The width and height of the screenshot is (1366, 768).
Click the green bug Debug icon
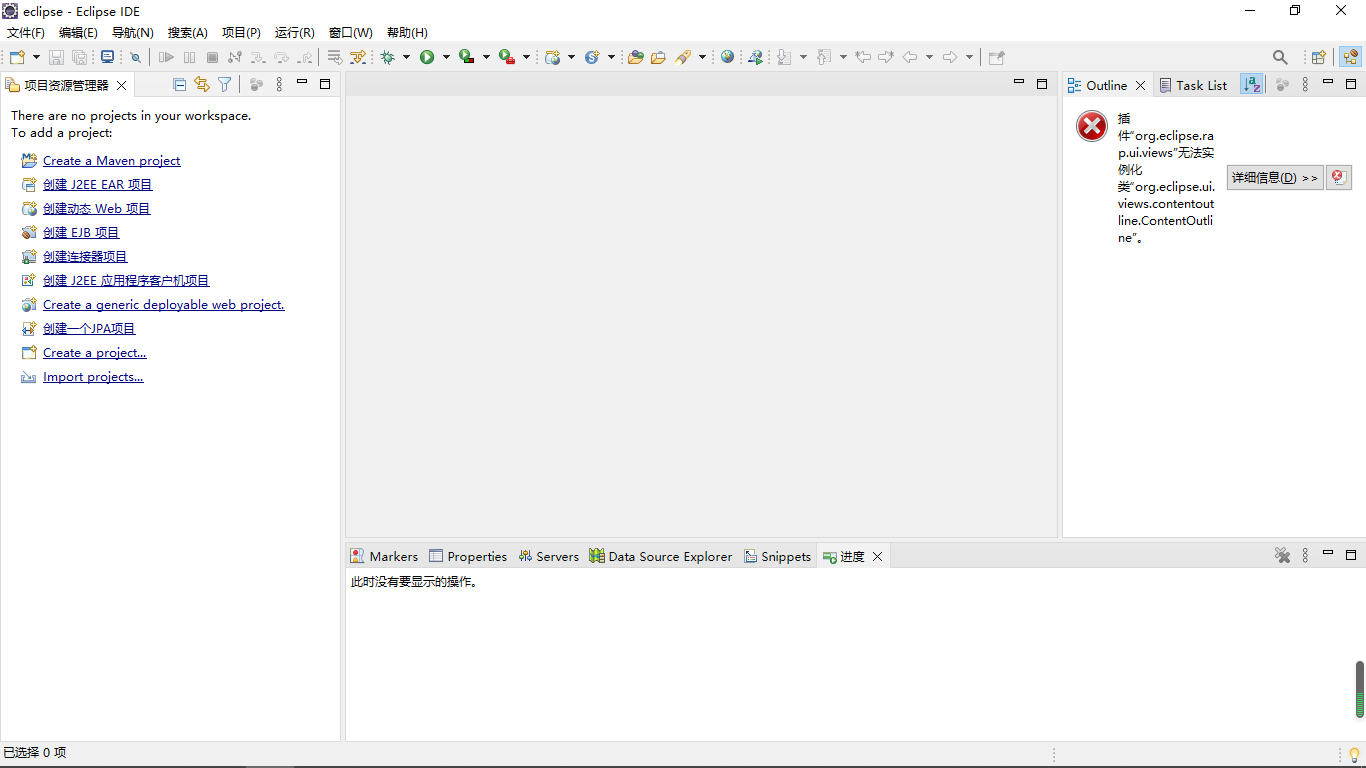pos(388,57)
